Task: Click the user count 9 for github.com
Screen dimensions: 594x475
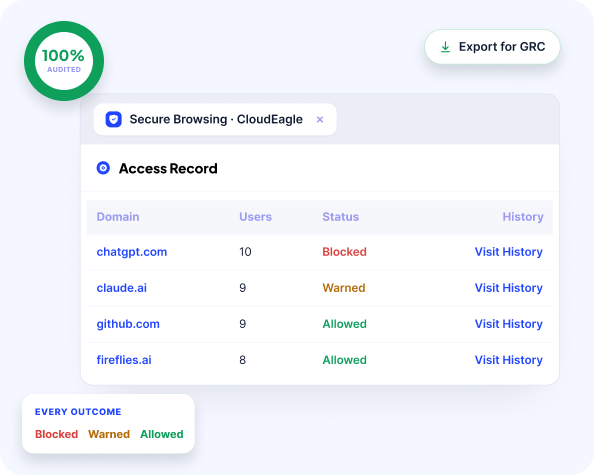Action: [x=242, y=324]
